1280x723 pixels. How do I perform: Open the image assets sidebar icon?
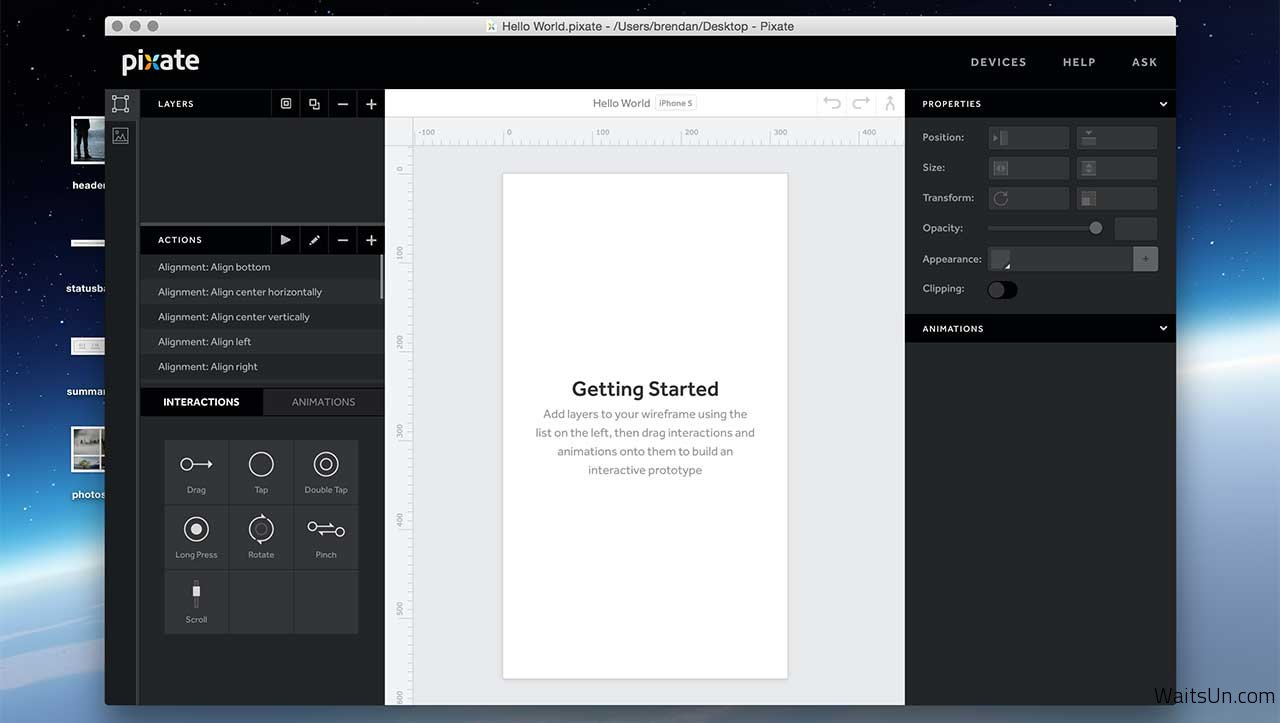point(120,136)
